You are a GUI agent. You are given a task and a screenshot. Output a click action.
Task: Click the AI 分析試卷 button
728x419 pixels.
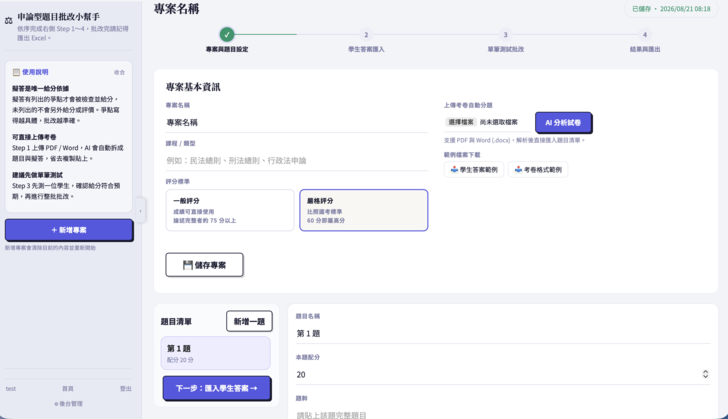(x=563, y=123)
